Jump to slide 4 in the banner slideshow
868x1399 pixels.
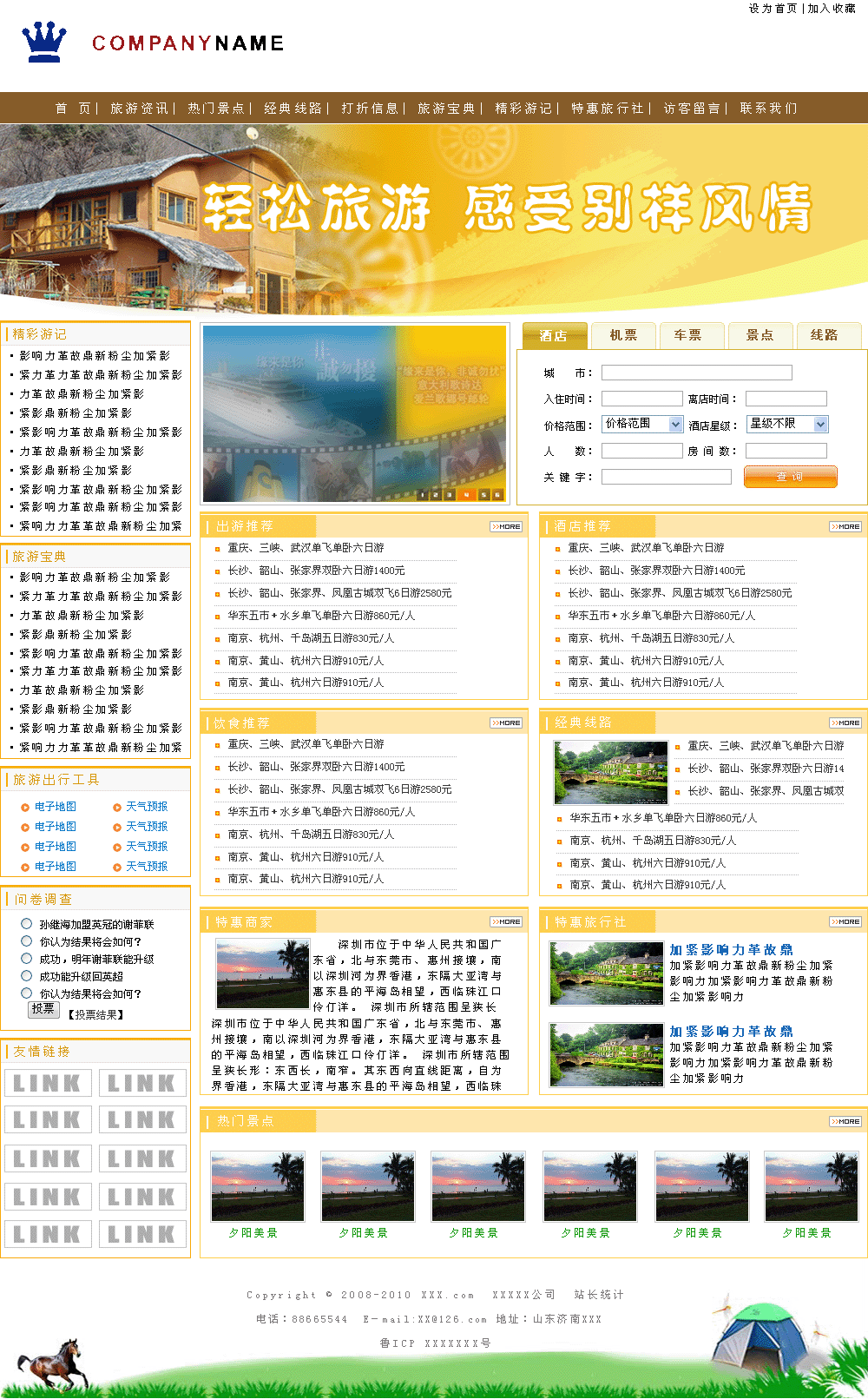[x=466, y=495]
